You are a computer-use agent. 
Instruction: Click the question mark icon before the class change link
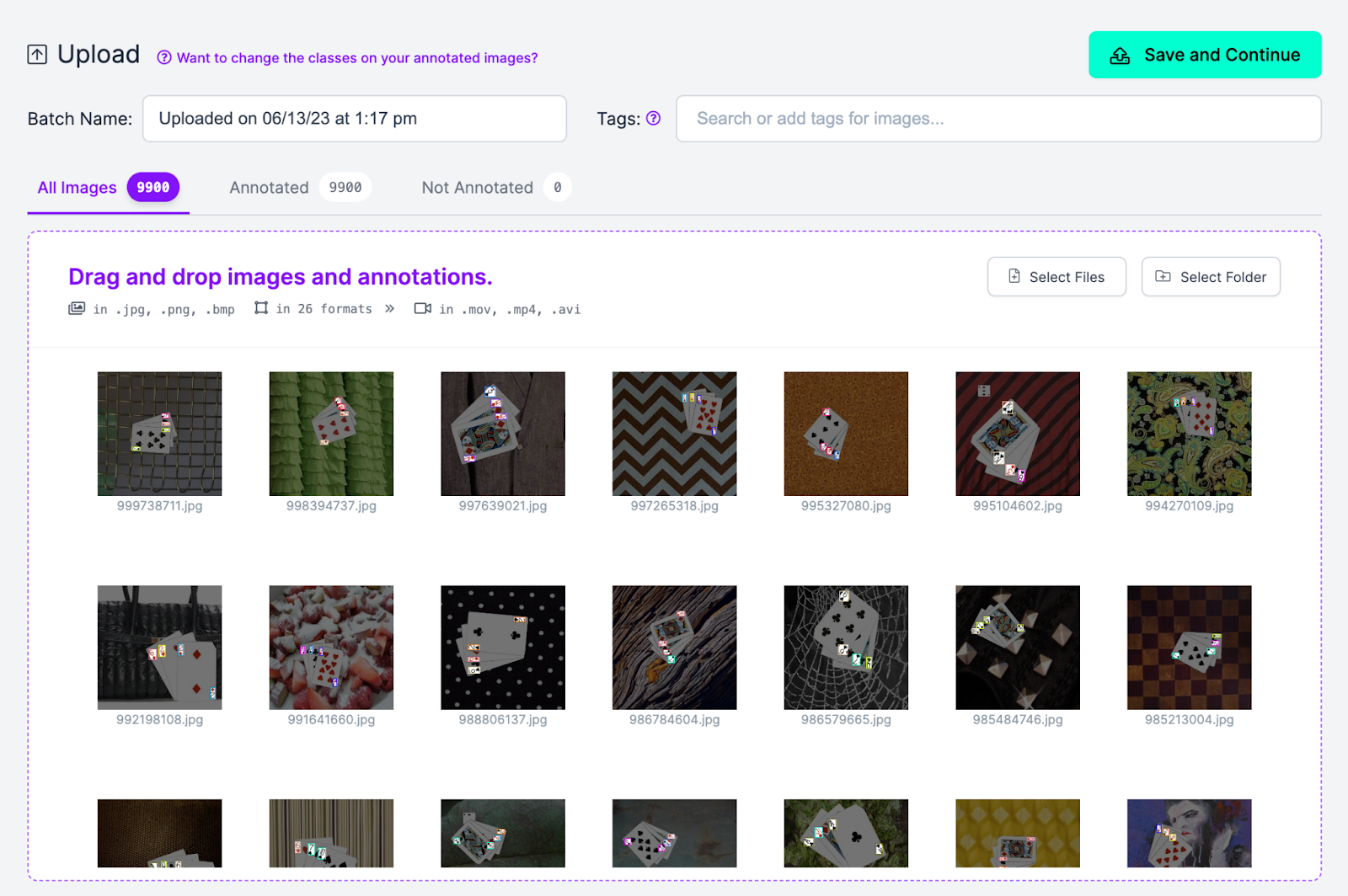click(x=164, y=58)
